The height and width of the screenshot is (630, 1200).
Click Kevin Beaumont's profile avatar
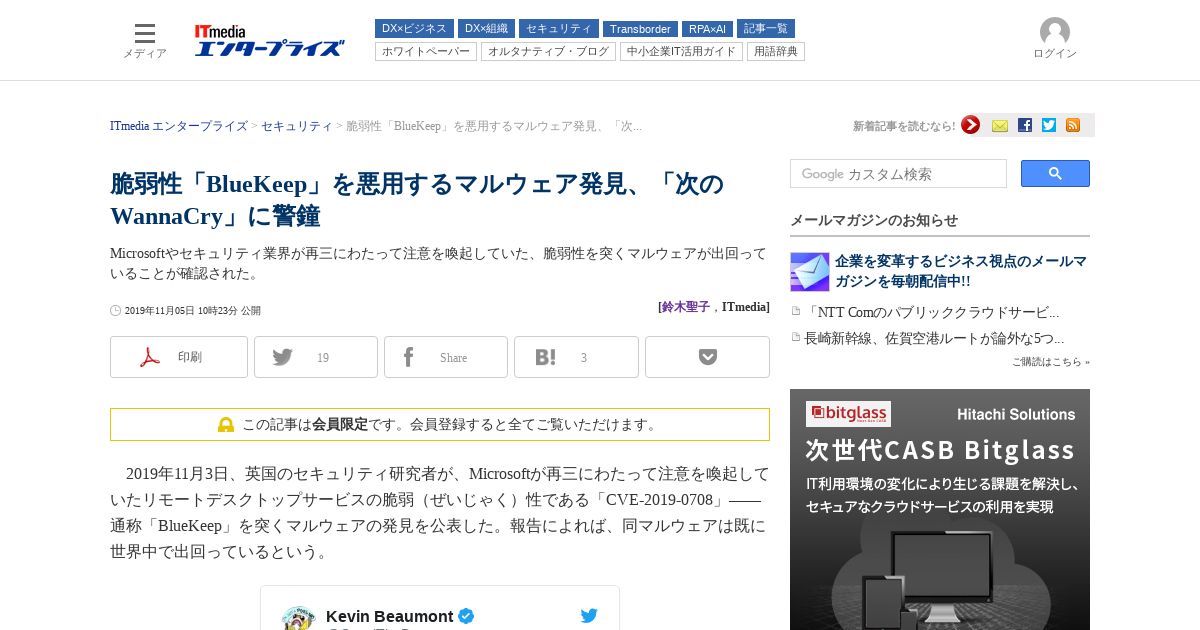pyautogui.click(x=299, y=618)
